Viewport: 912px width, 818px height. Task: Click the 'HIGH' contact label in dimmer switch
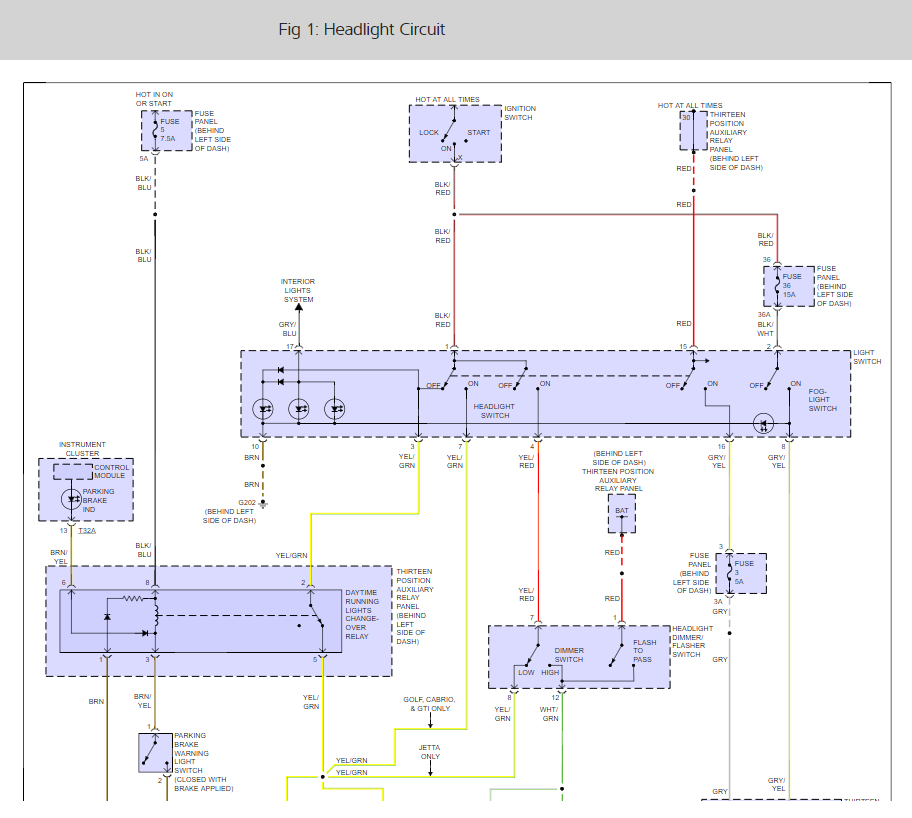[550, 673]
